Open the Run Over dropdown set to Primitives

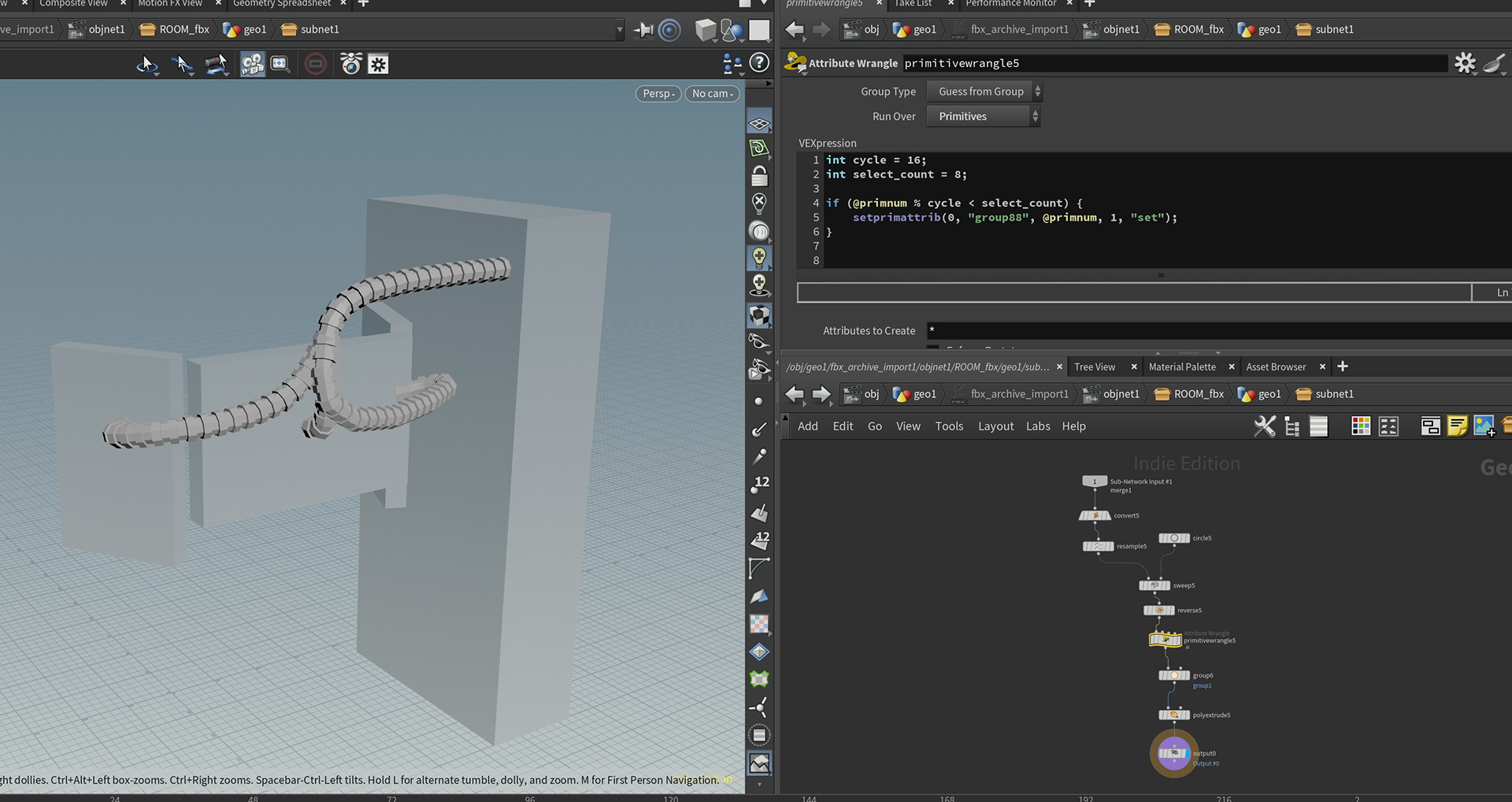(983, 117)
